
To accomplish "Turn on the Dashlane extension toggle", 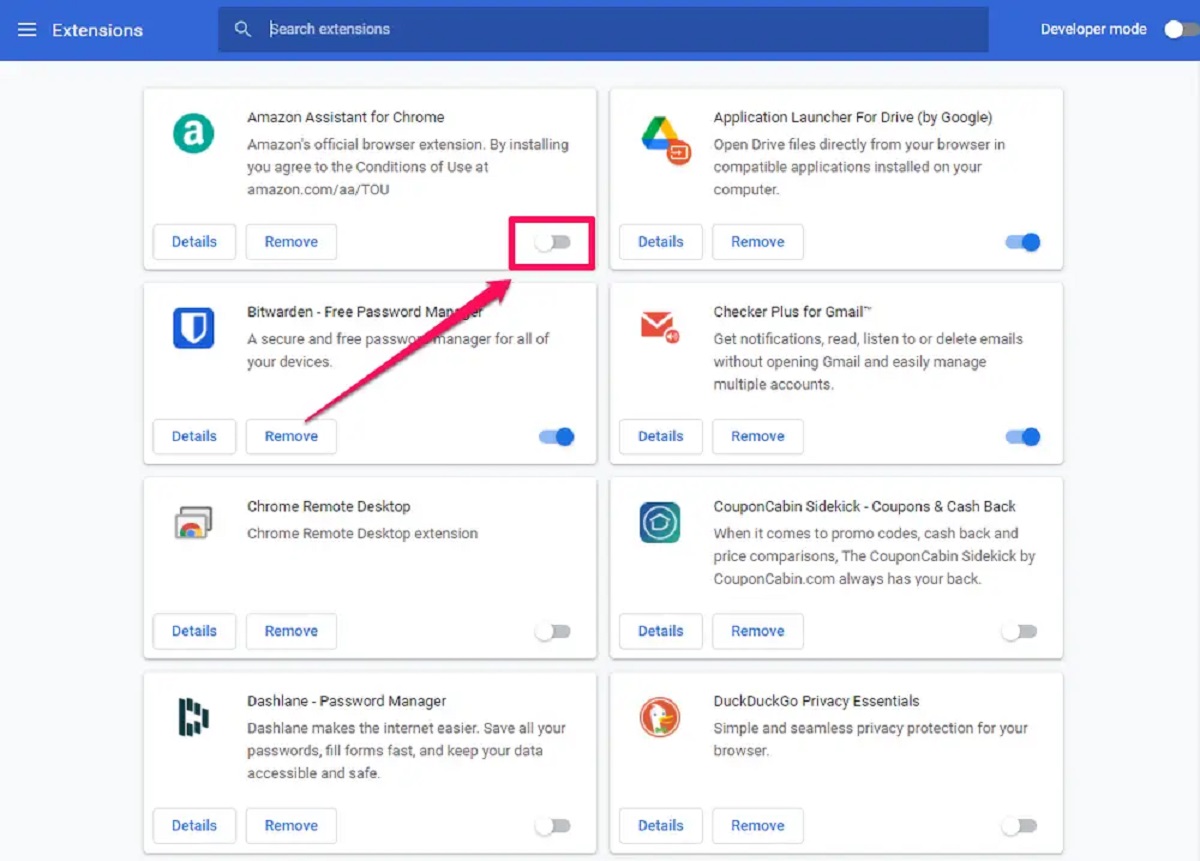I will point(552,826).
